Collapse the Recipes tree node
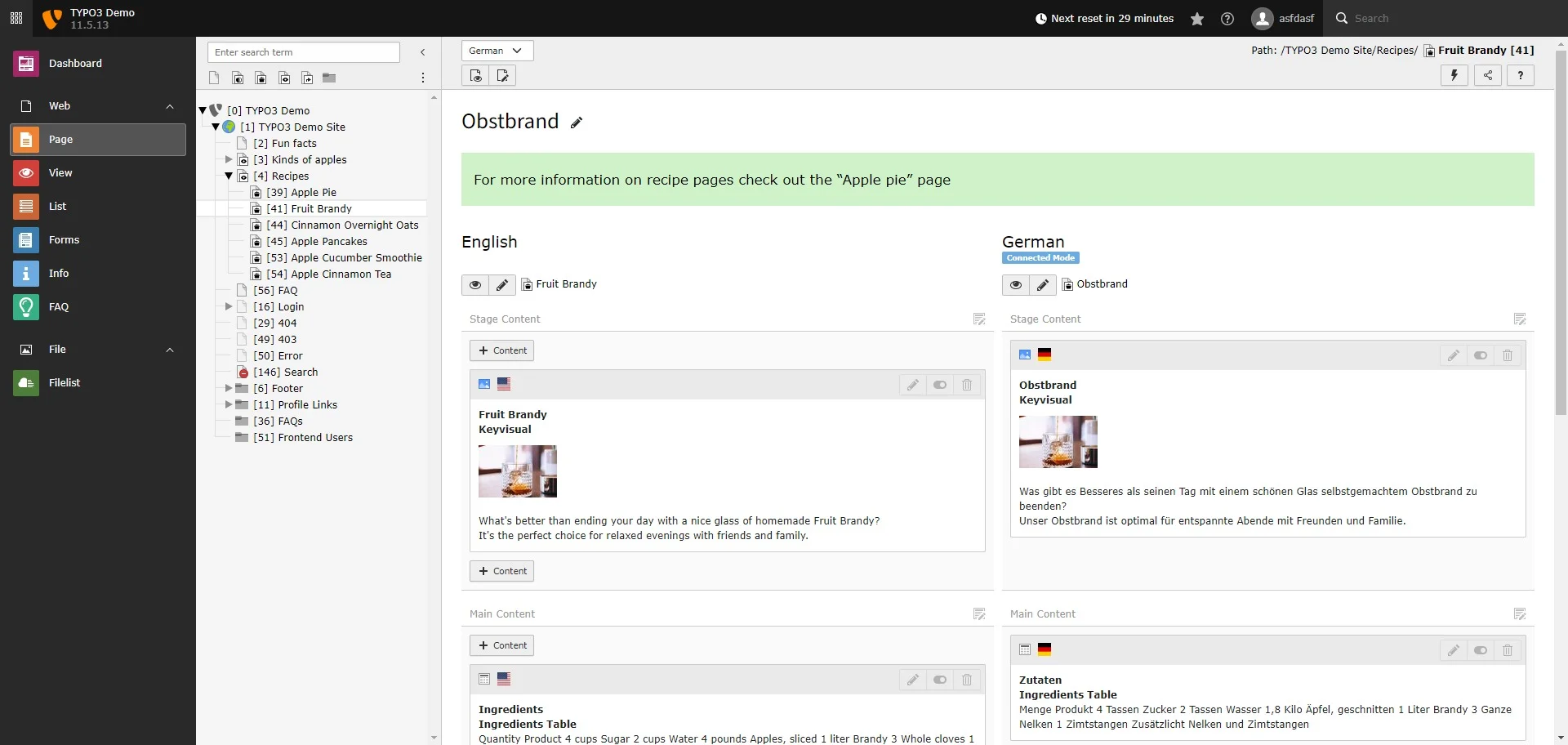The width and height of the screenshot is (1568, 745). tap(229, 176)
